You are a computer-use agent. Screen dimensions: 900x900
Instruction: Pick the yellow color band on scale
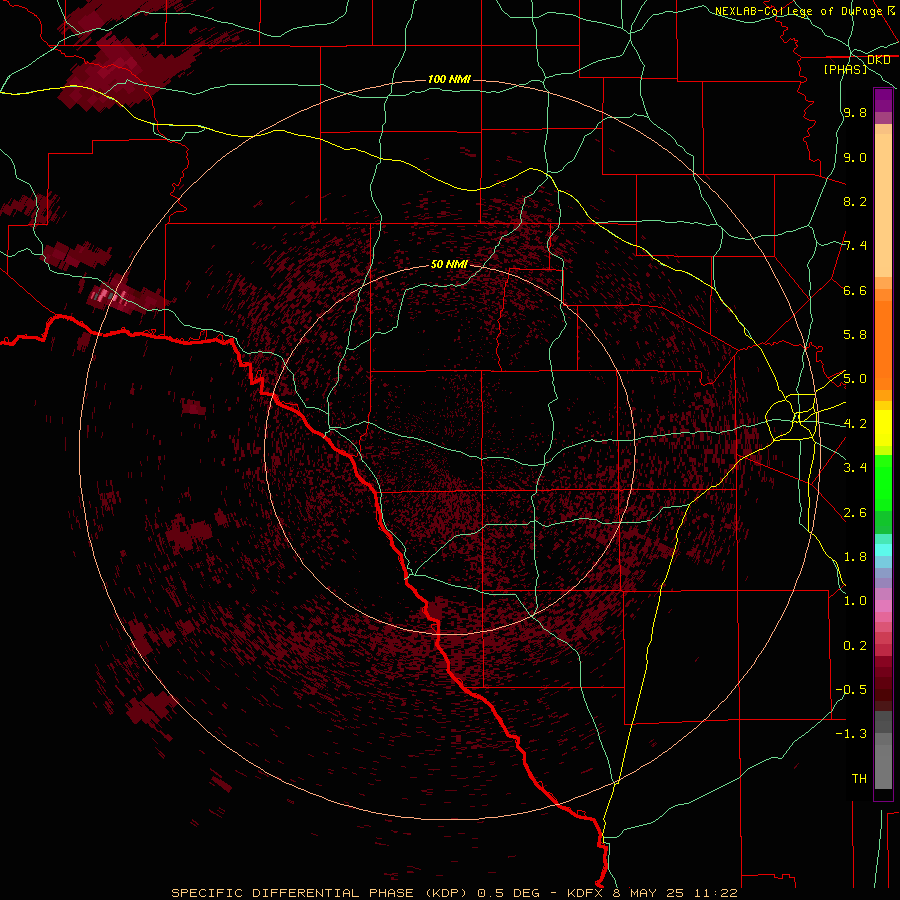[883, 428]
